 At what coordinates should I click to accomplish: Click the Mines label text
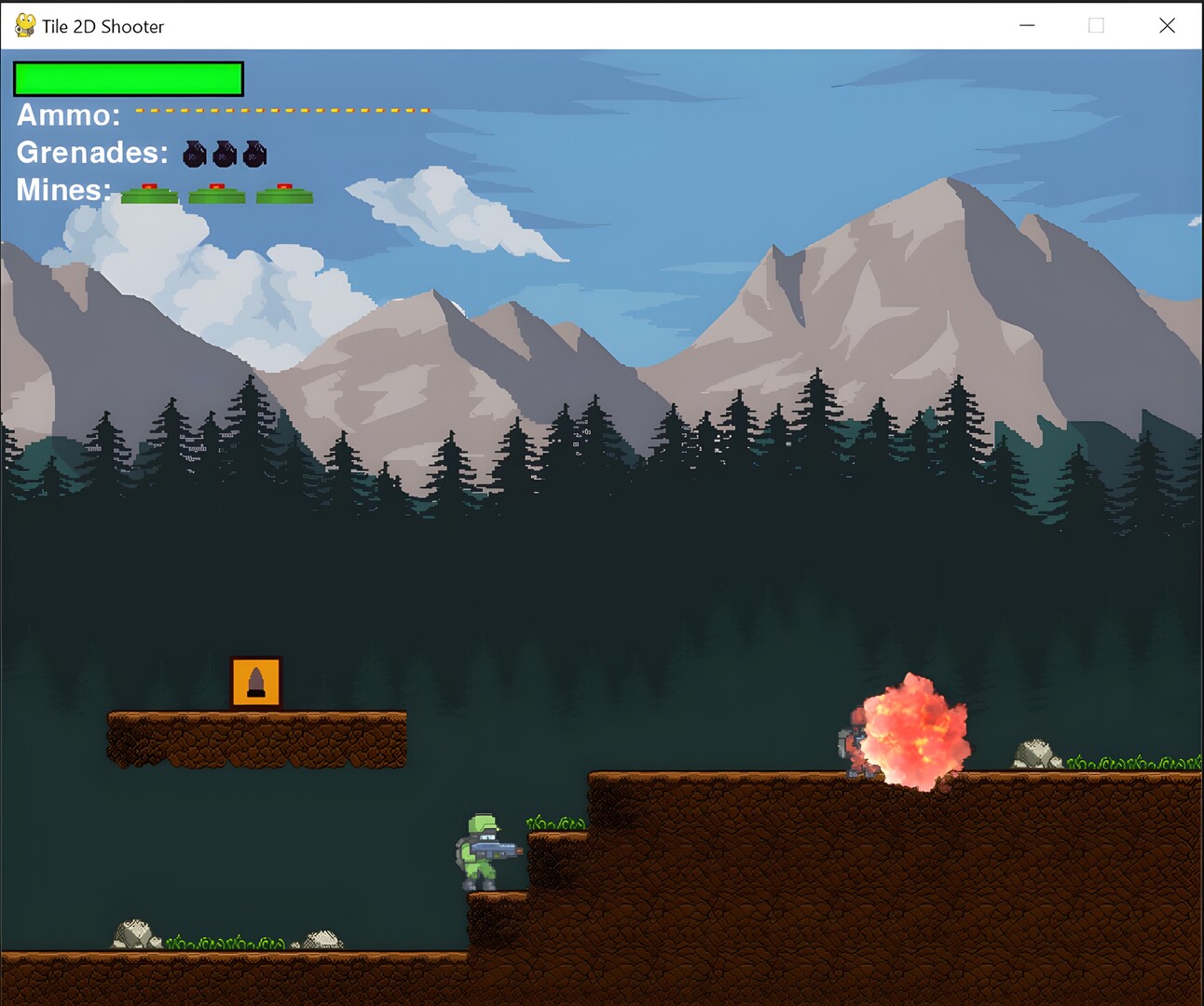tap(61, 190)
